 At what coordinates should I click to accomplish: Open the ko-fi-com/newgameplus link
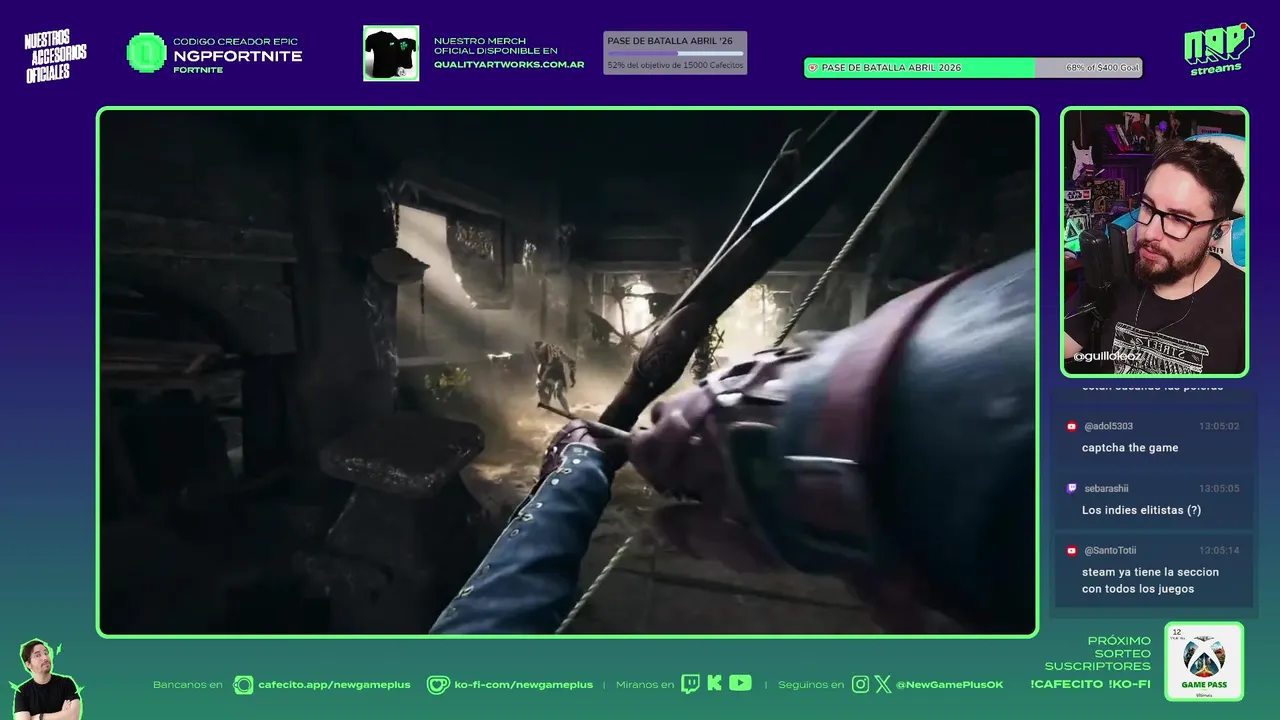(x=523, y=685)
